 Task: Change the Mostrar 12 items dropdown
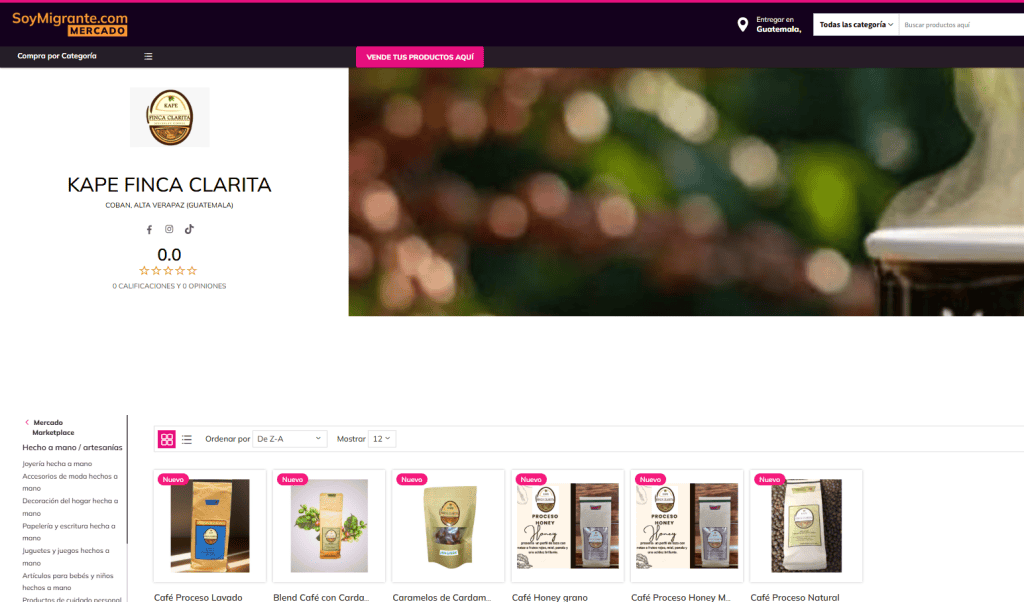pyautogui.click(x=379, y=438)
